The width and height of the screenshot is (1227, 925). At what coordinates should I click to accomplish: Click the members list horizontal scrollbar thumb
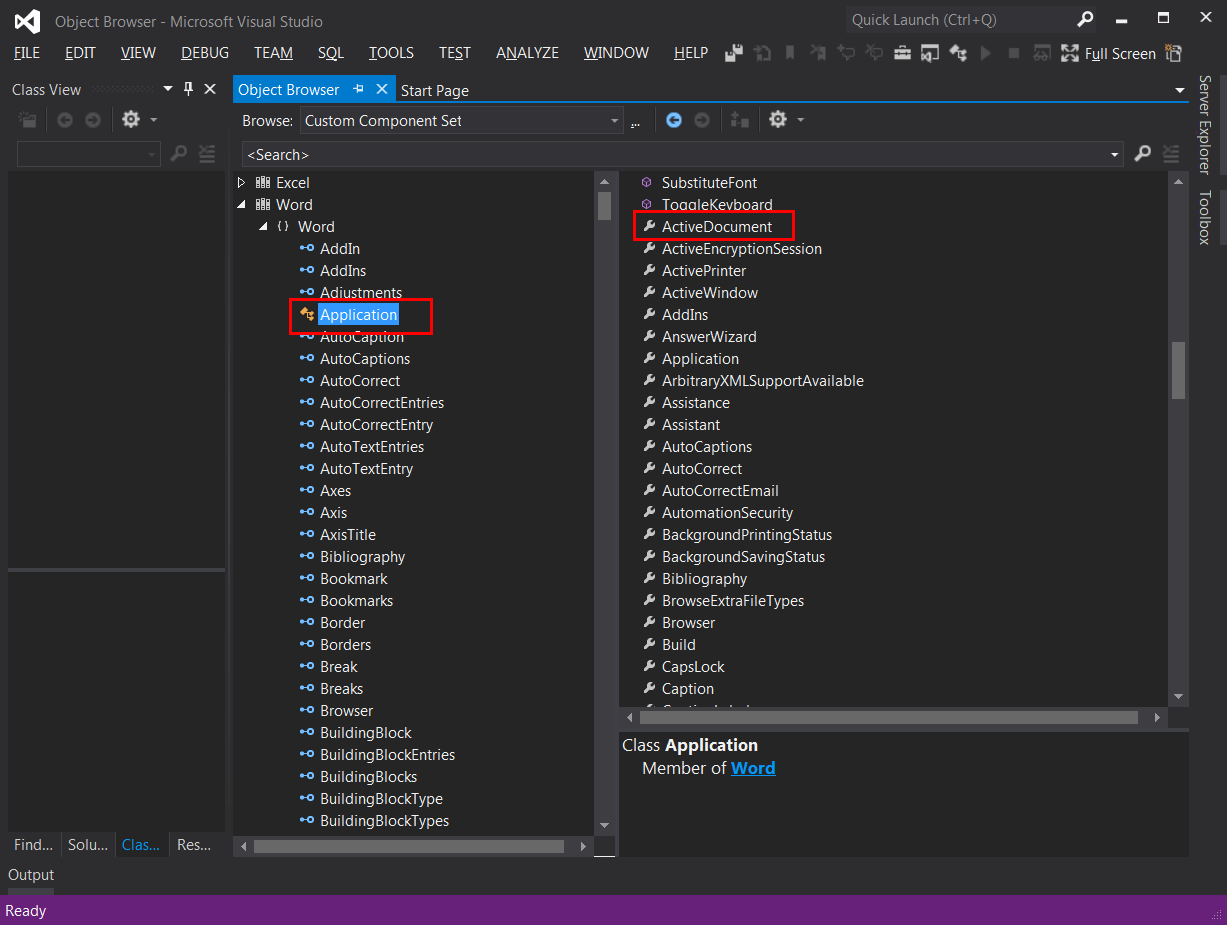pyautogui.click(x=888, y=717)
